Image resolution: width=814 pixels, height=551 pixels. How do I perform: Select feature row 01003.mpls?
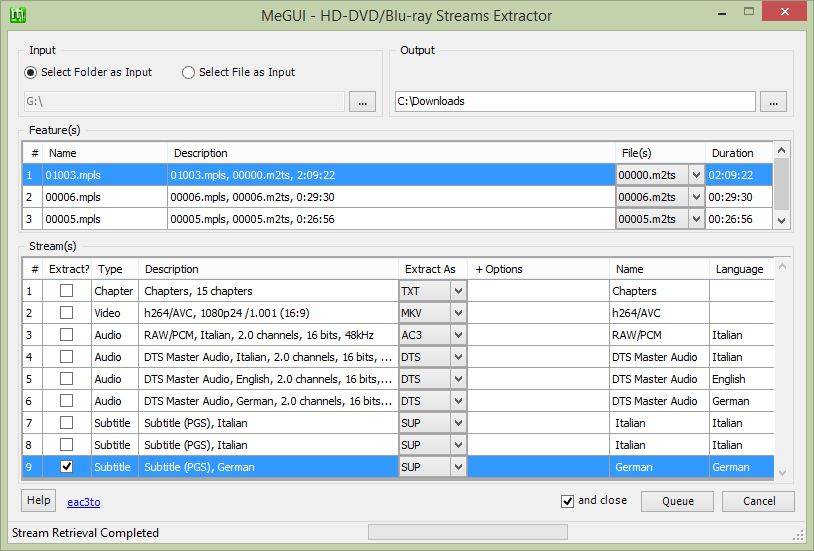397,175
